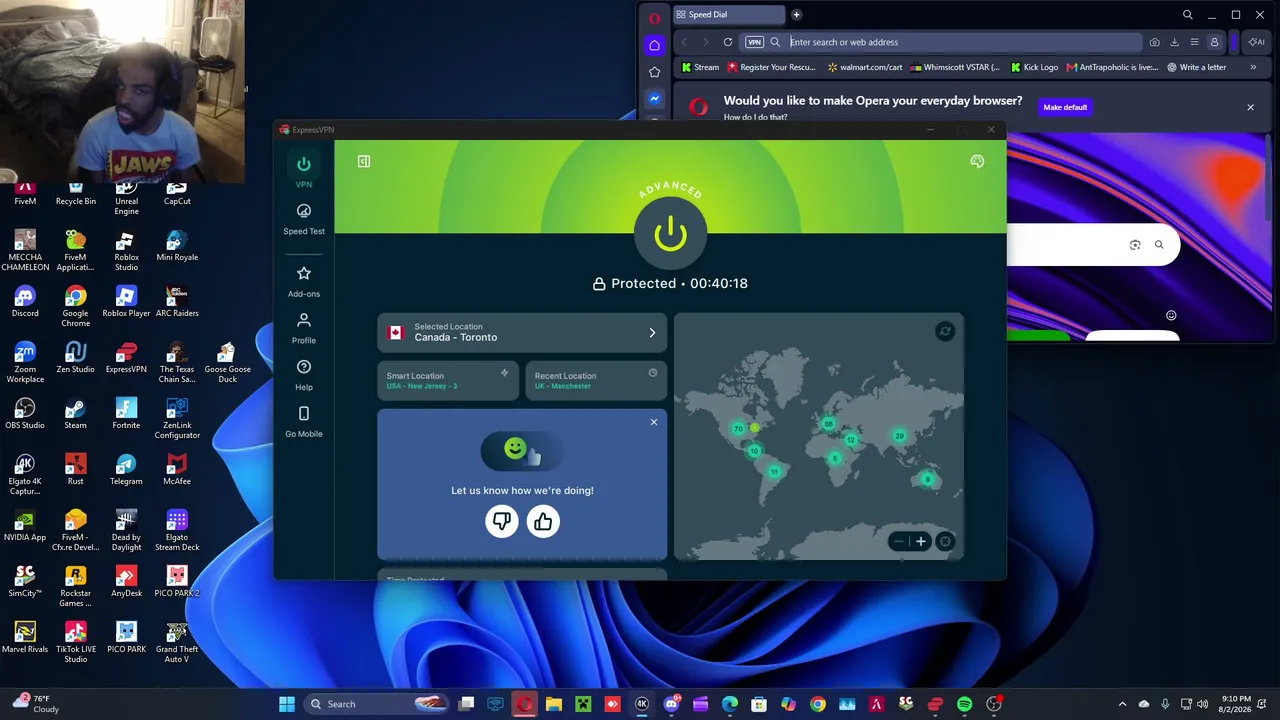The height and width of the screenshot is (720, 1280).
Task: Select the North America cluster marked 70
Action: click(739, 429)
